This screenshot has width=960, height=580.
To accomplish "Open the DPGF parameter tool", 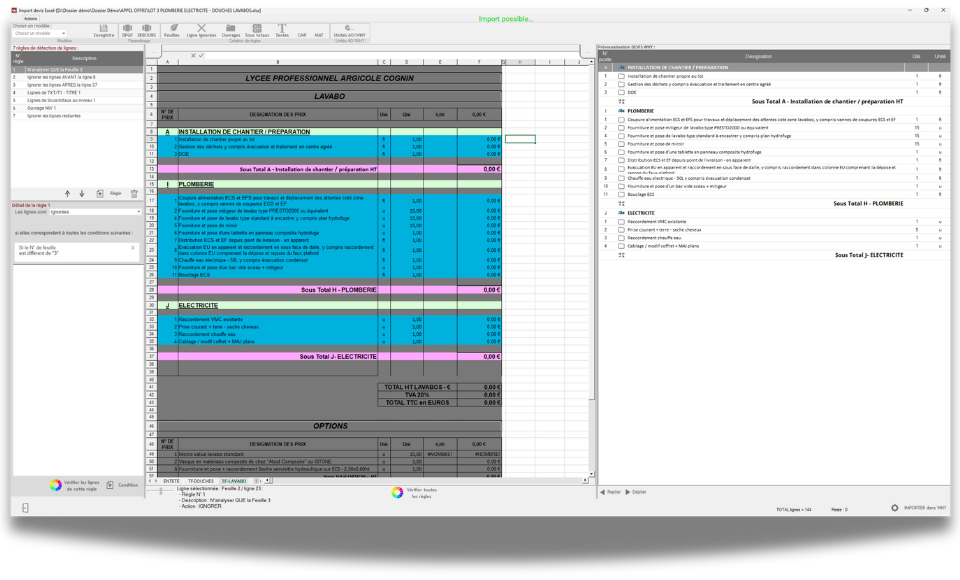I will pos(127,31).
